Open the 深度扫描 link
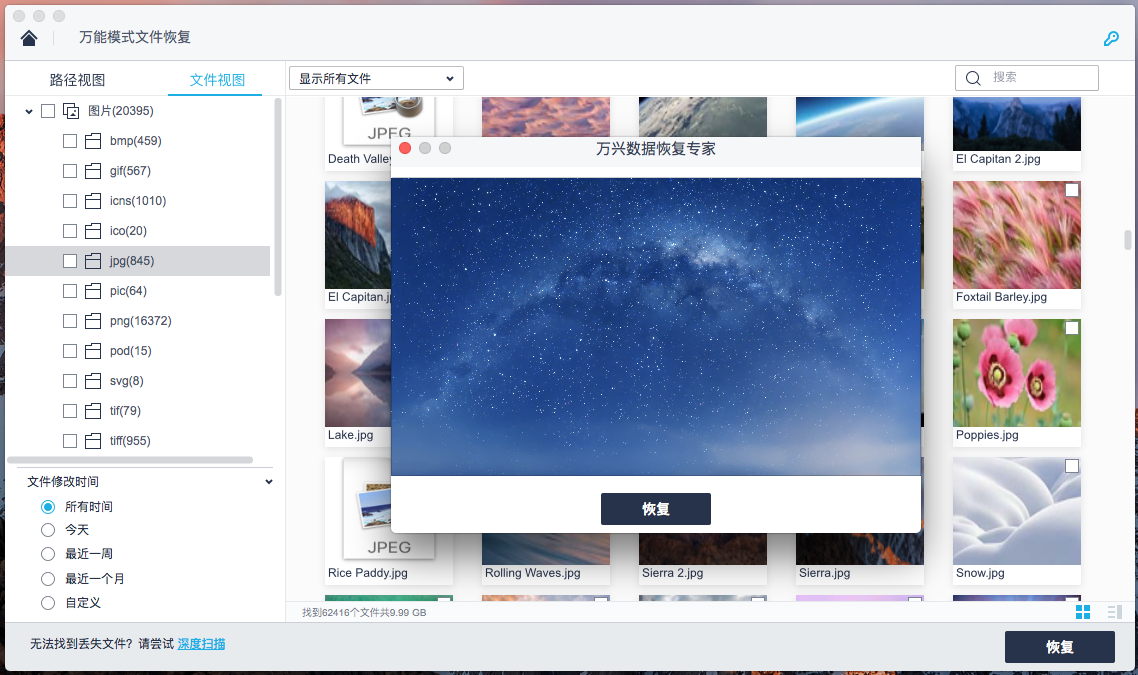 pyautogui.click(x=201, y=644)
